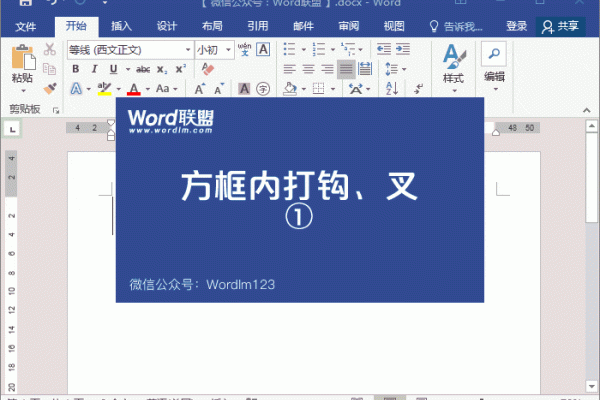Open font name combo box
Viewport: 600px width, 400px height.
tap(130, 50)
